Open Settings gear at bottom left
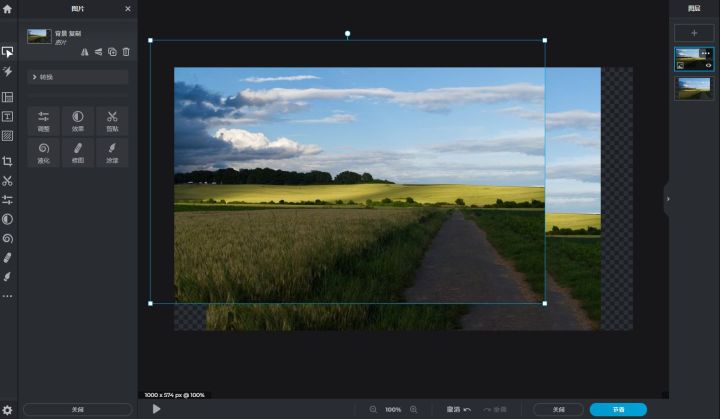720x419 pixels. [7, 410]
